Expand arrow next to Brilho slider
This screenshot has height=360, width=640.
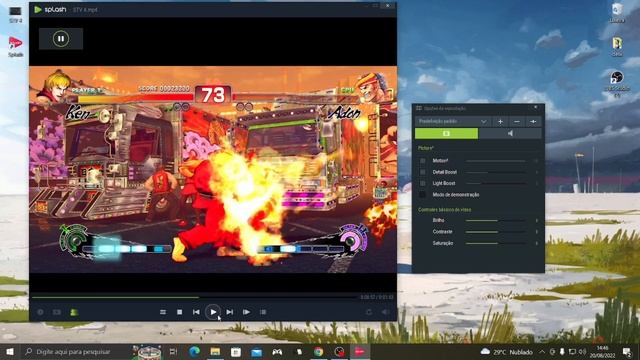pos(537,220)
